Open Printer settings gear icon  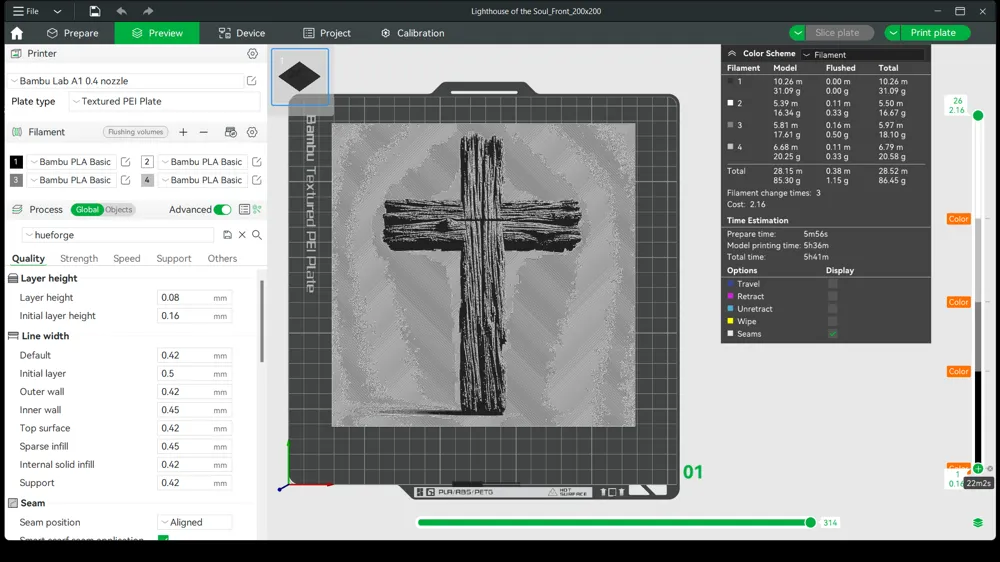[x=253, y=54]
